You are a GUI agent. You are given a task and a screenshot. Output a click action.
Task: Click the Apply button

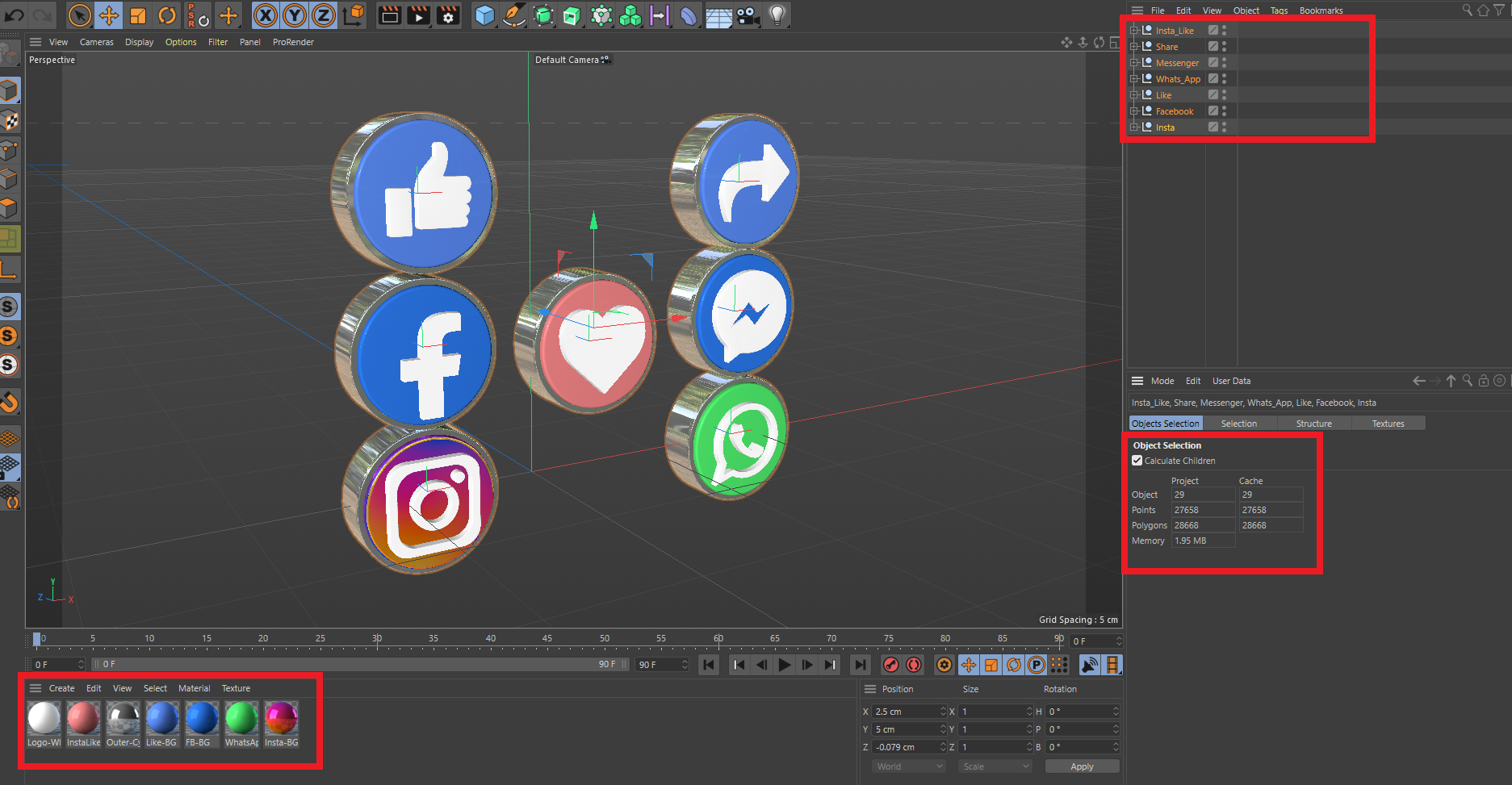pos(1082,766)
